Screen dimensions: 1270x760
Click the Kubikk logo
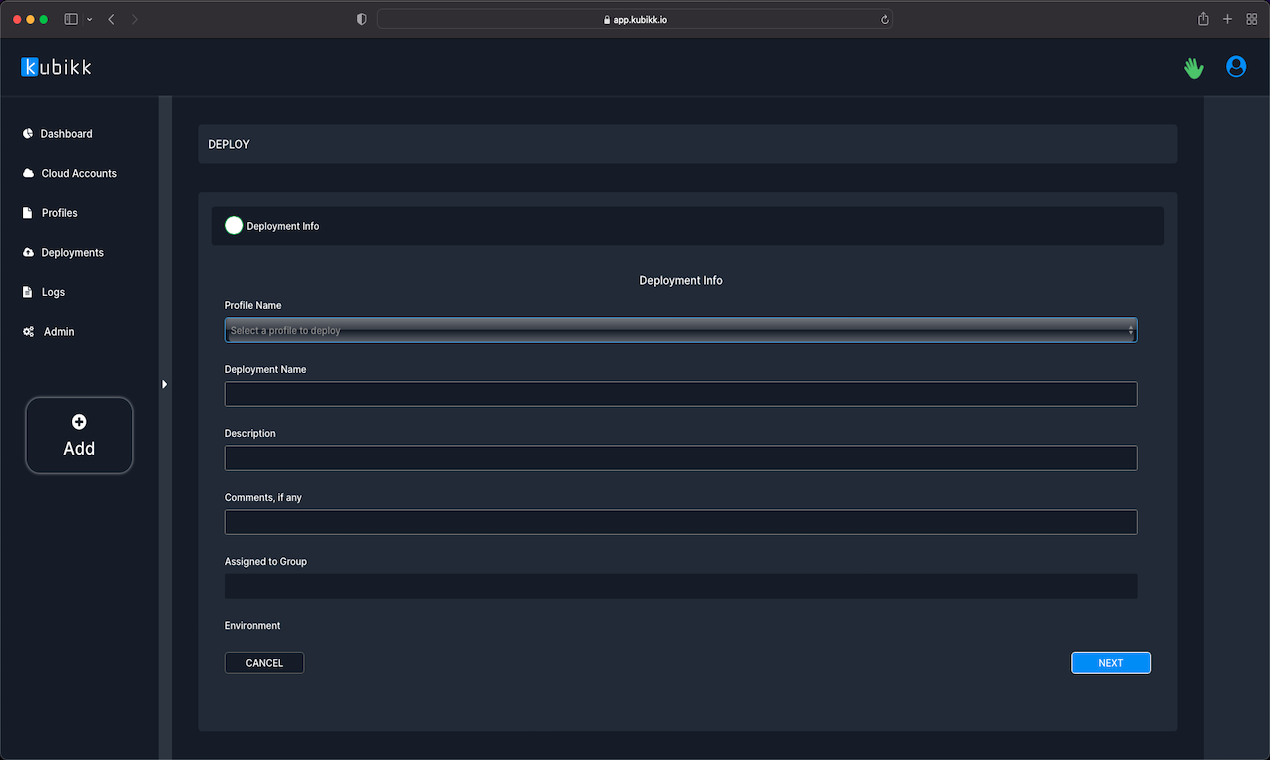(56, 67)
